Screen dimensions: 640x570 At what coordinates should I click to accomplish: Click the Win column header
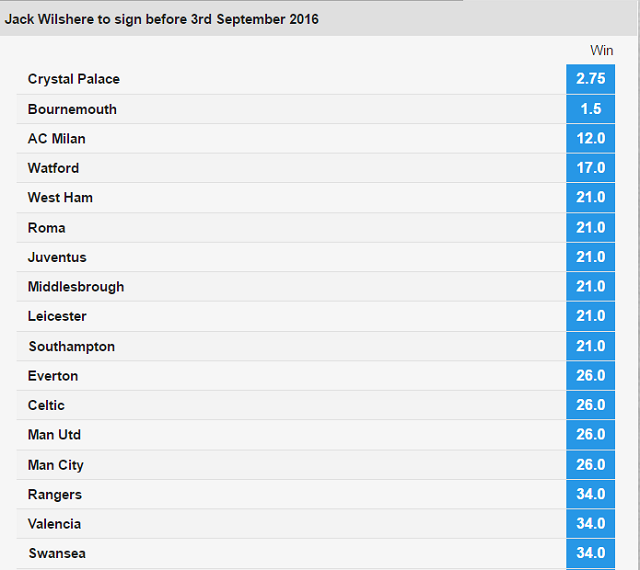coord(601,50)
